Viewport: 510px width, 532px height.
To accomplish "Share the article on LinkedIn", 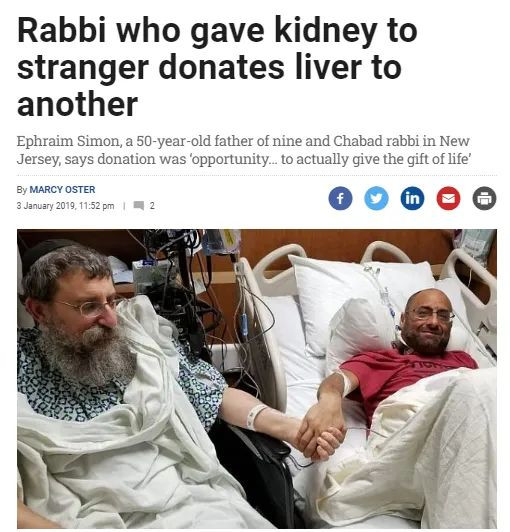I will [x=412, y=198].
